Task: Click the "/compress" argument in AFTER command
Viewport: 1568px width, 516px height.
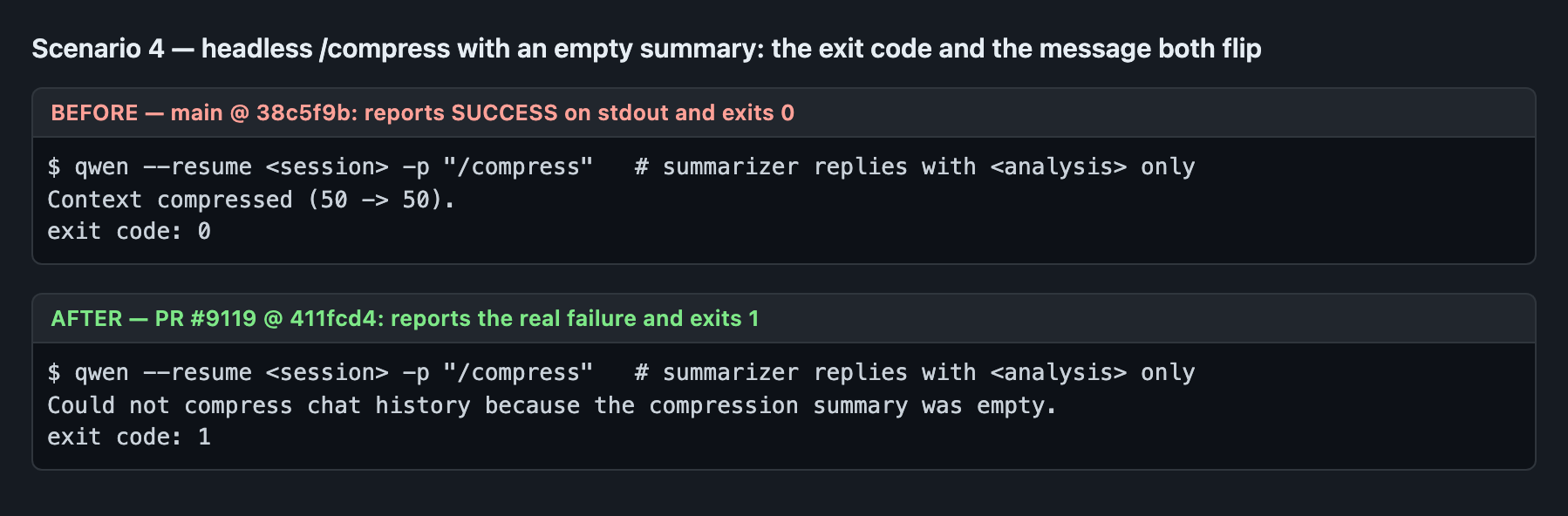Action: coord(518,372)
